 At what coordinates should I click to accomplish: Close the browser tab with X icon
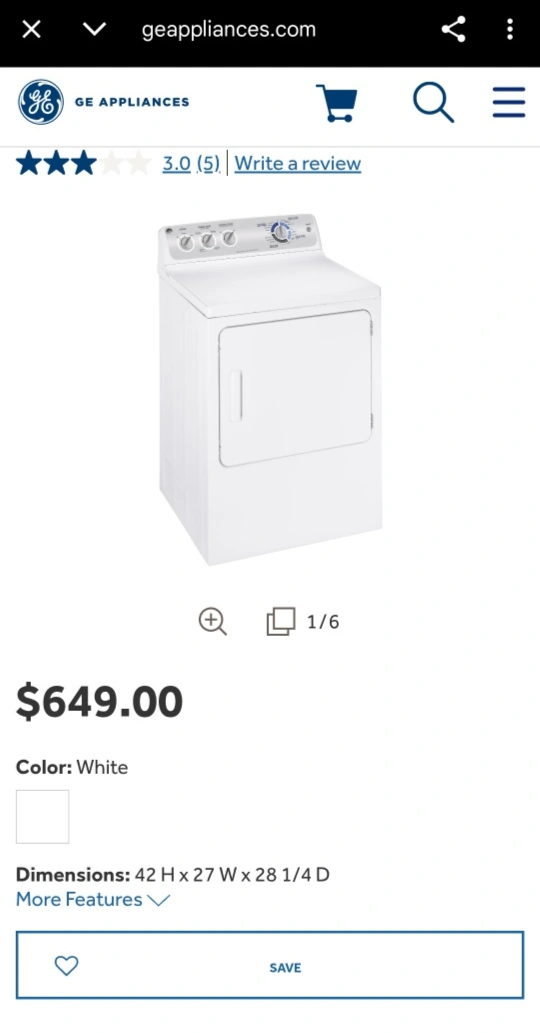[x=31, y=30]
